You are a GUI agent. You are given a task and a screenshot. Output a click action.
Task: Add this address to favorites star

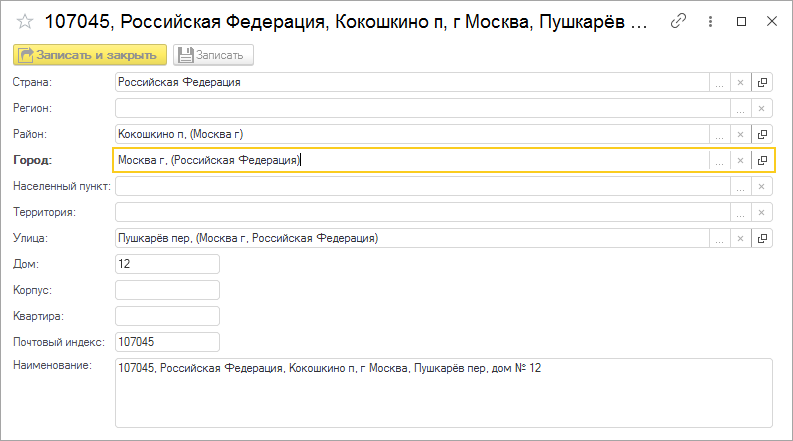(25, 21)
